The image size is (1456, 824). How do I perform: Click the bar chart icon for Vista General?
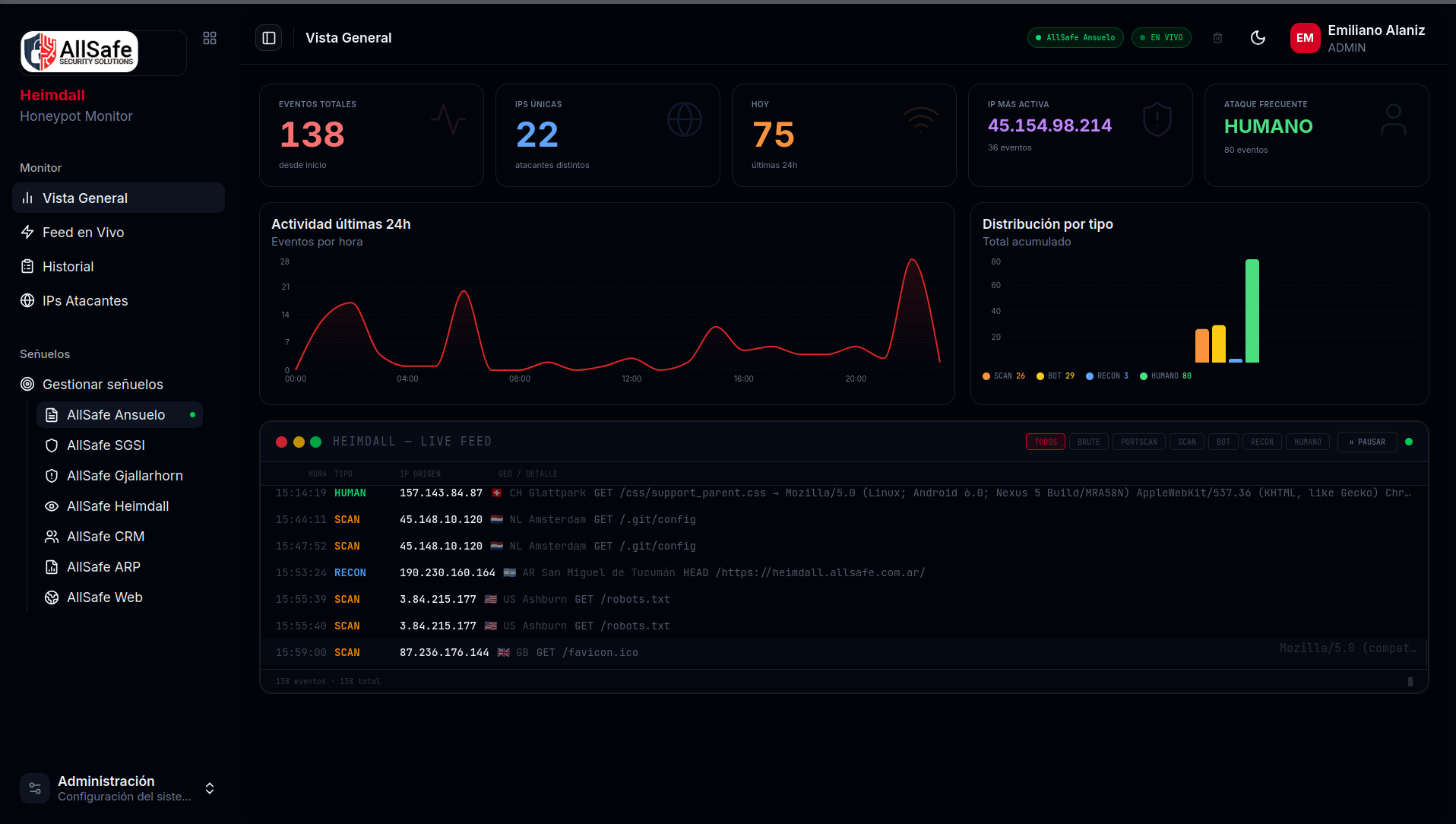pyautogui.click(x=27, y=198)
